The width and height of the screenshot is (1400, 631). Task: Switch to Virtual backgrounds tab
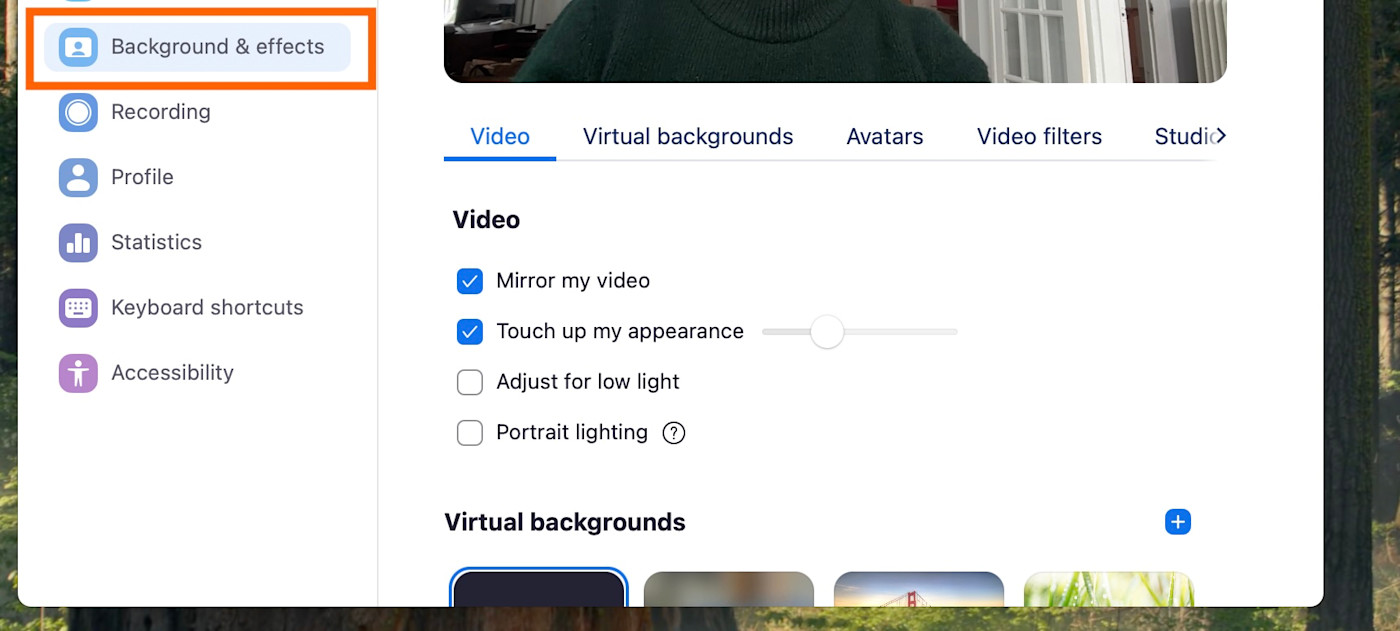tap(688, 137)
